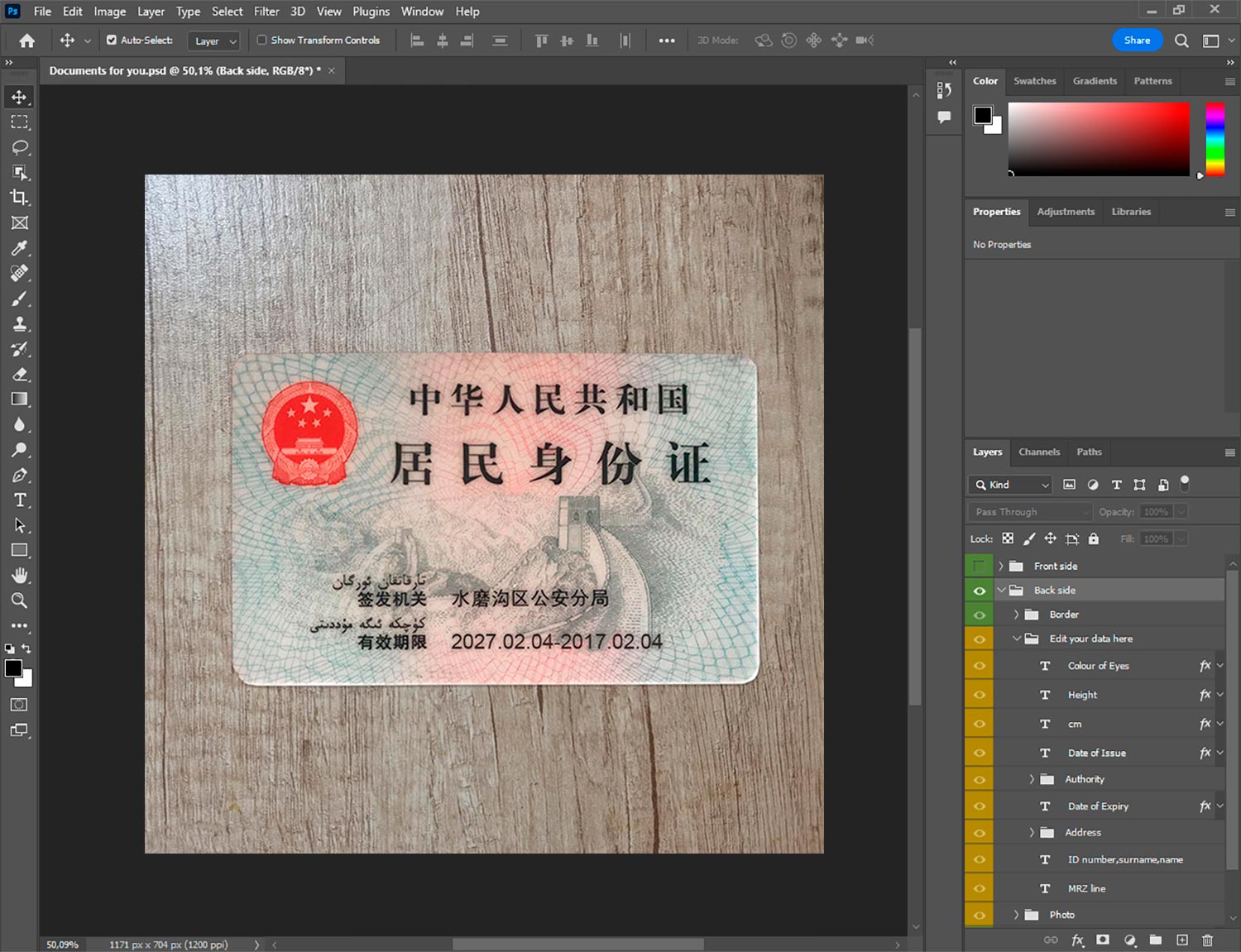
Task: Select the Eraser tool
Action: (x=20, y=375)
